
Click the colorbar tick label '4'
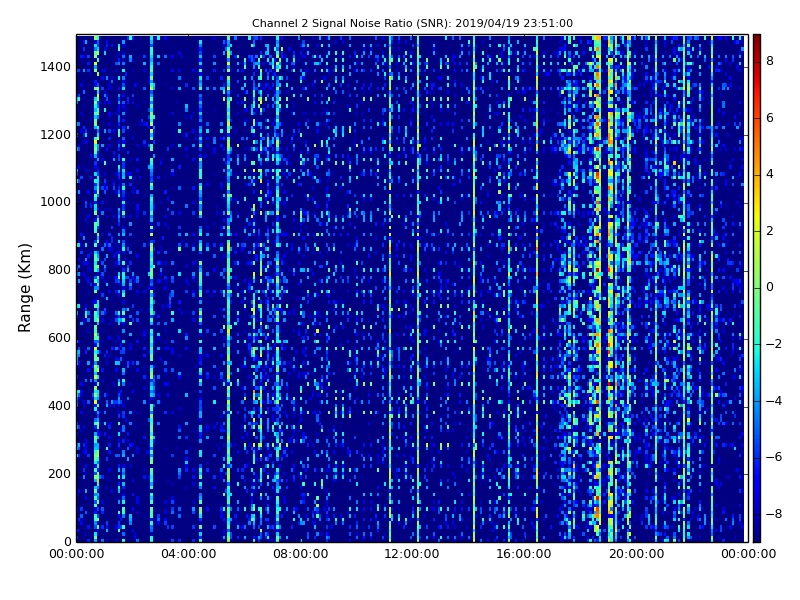pos(770,174)
